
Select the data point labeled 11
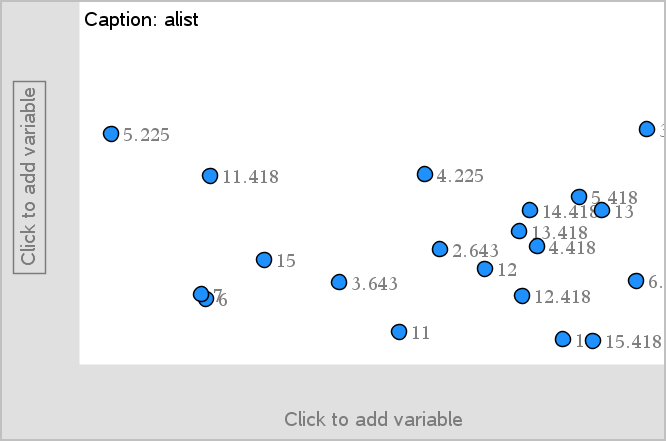(x=399, y=332)
